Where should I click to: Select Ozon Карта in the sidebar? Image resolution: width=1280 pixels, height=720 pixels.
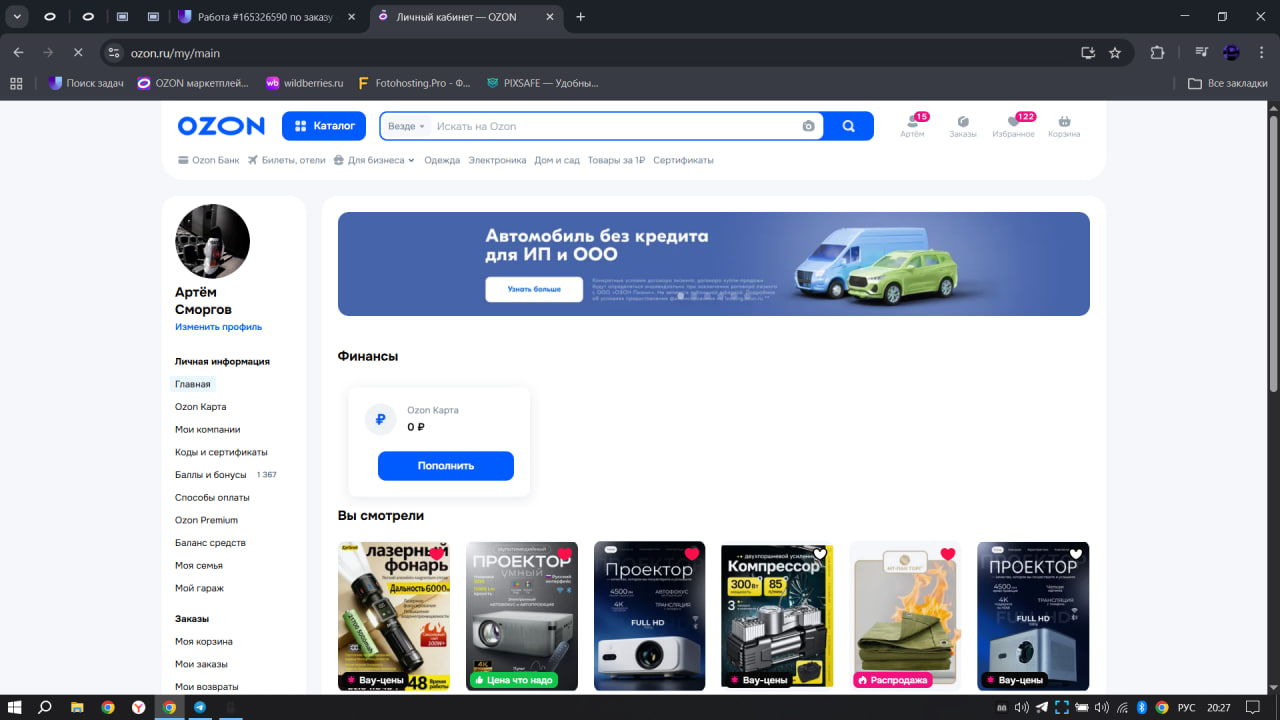201,407
